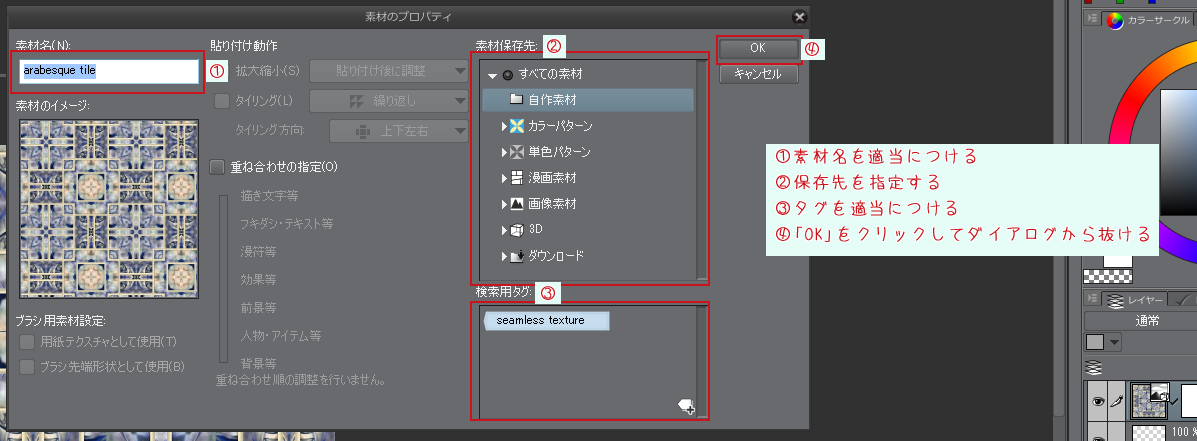Open the レイヤー panel menu icon
The width and height of the screenshot is (1197, 441).
(1092, 298)
